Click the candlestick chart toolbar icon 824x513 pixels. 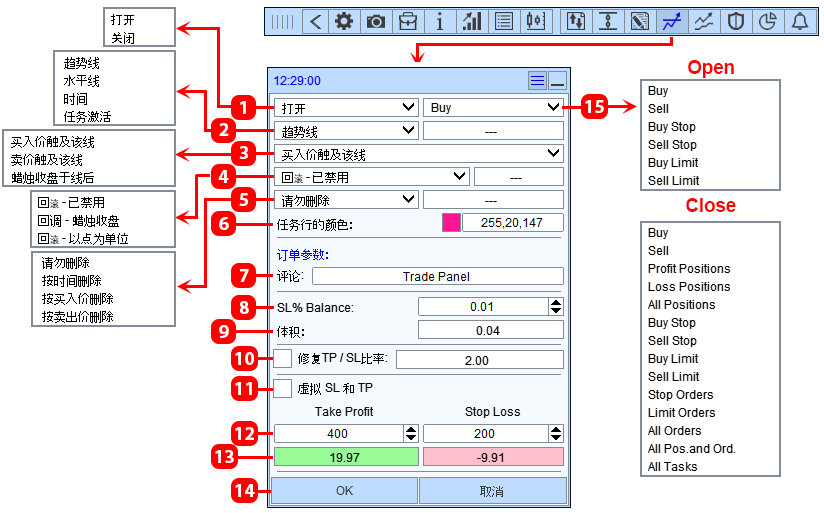tap(535, 22)
